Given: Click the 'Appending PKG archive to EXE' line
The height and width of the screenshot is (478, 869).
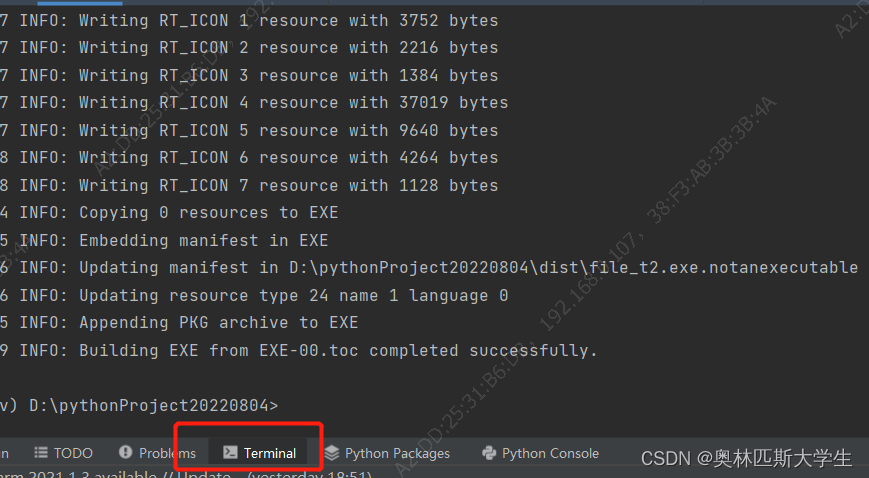Looking at the screenshot, I should click(179, 323).
